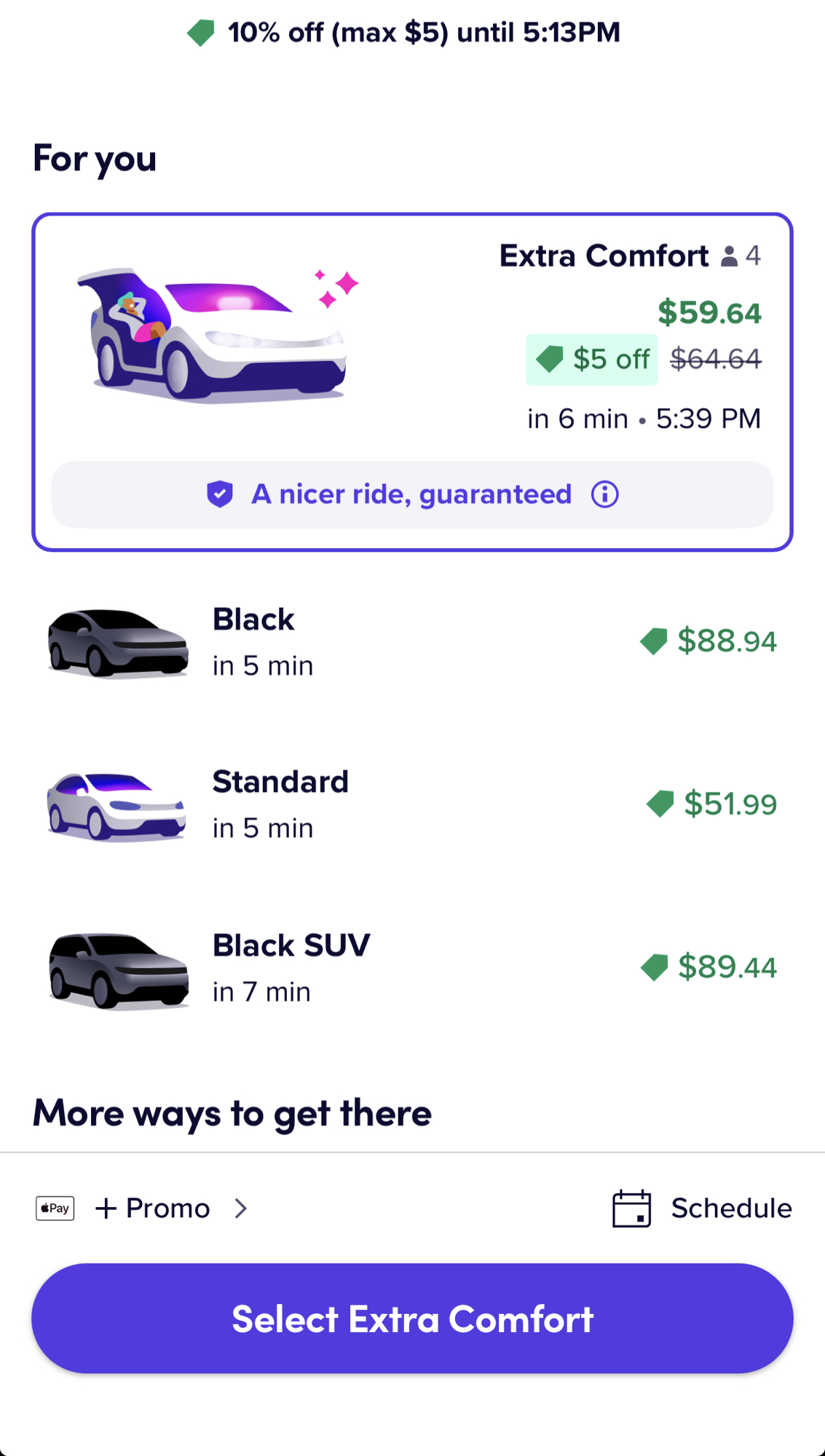The width and height of the screenshot is (825, 1456).
Task: Tap the Schedule calendar icon
Action: coord(631,1208)
